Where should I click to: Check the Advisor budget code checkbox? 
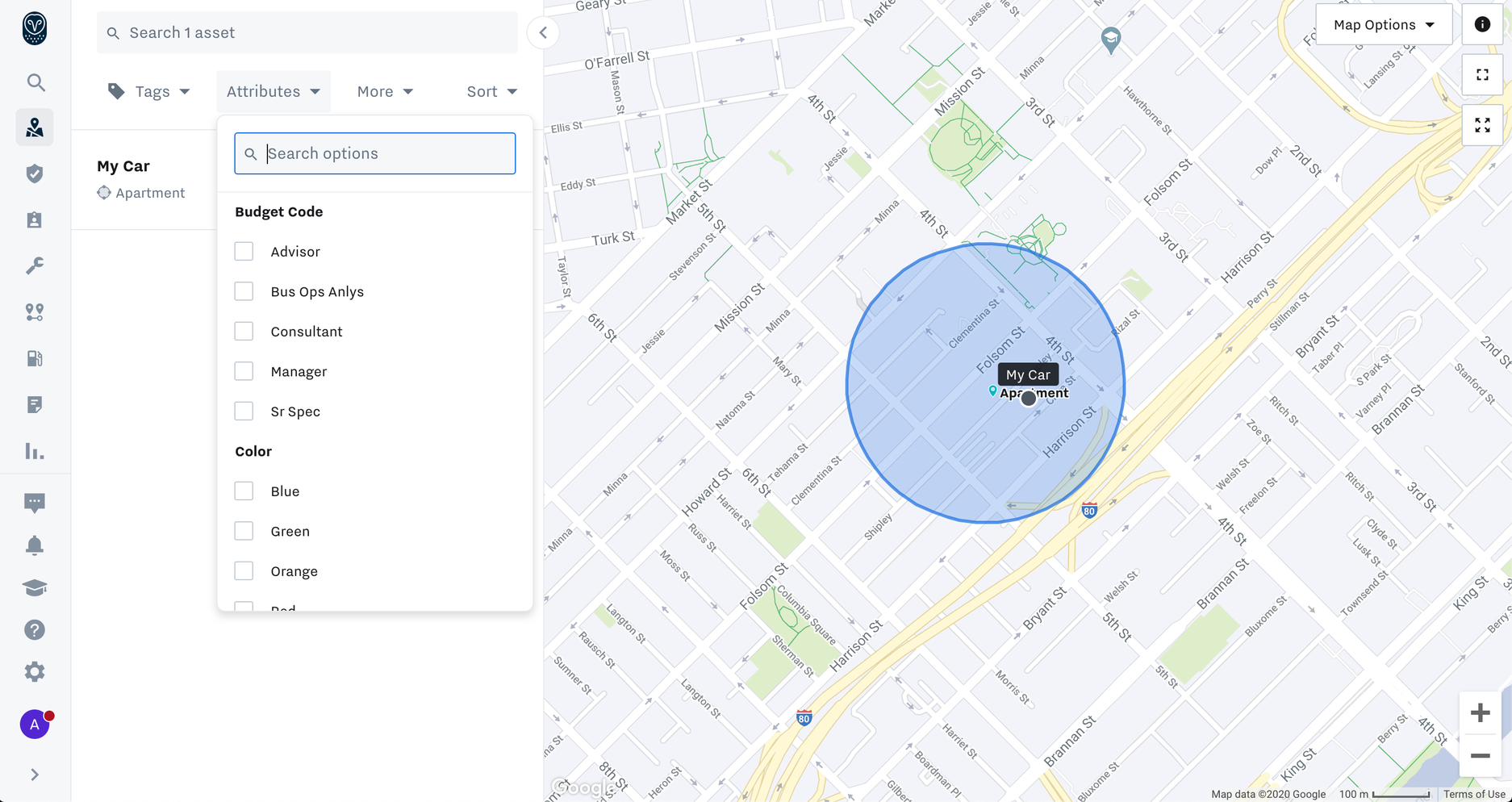coord(244,252)
